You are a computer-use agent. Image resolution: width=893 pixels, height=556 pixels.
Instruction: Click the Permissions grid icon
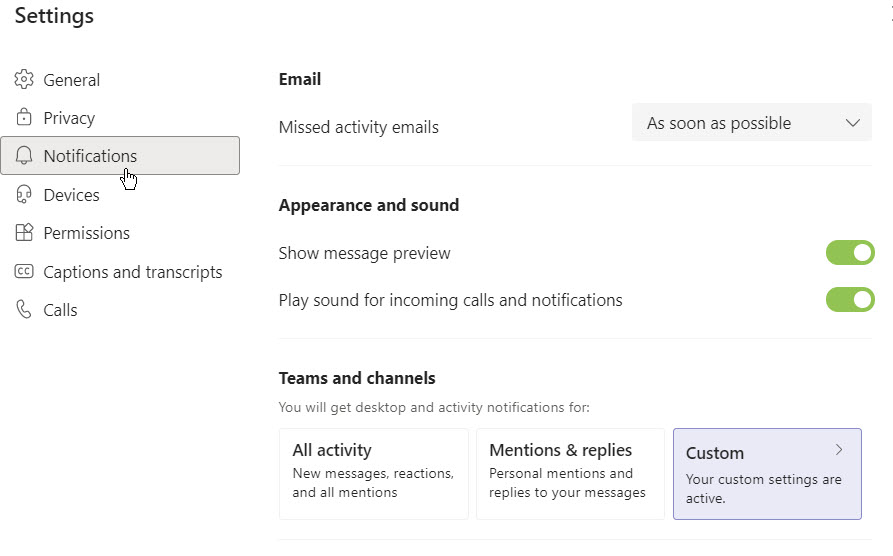click(24, 233)
